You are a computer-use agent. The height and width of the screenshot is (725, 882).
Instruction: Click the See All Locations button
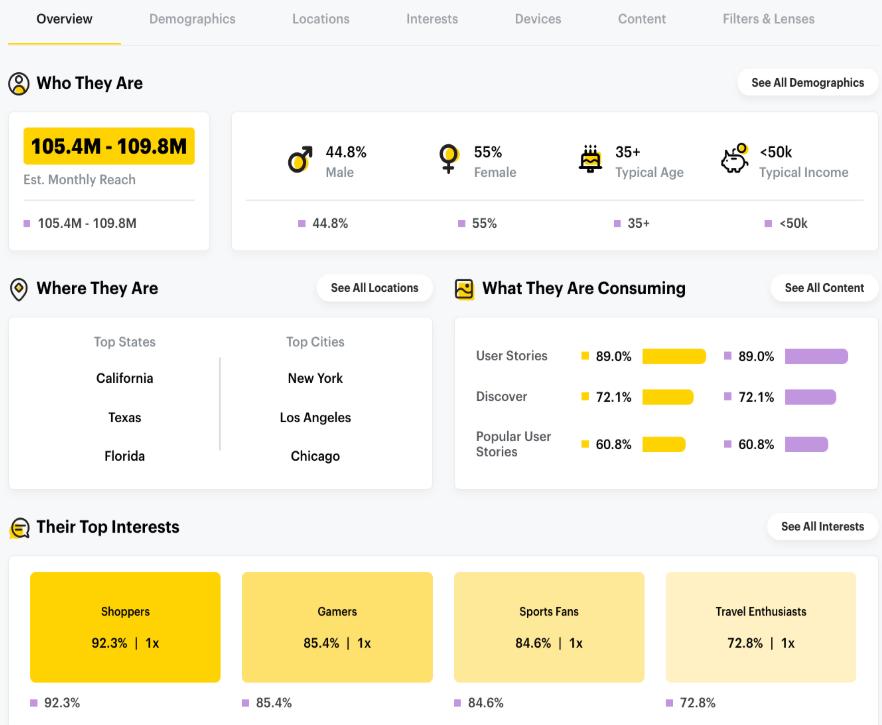coord(374,288)
